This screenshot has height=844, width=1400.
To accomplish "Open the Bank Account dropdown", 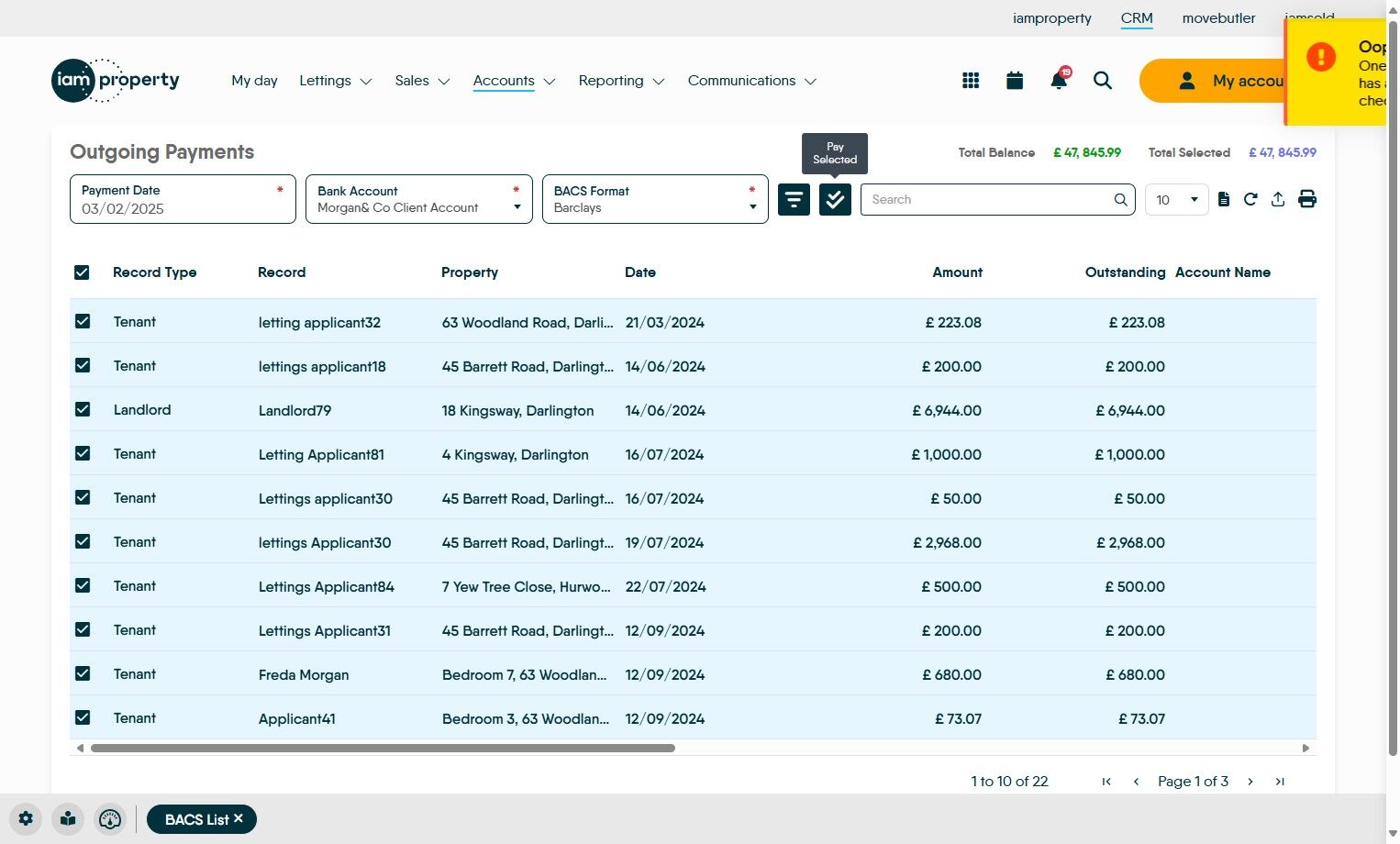I will pyautogui.click(x=418, y=199).
